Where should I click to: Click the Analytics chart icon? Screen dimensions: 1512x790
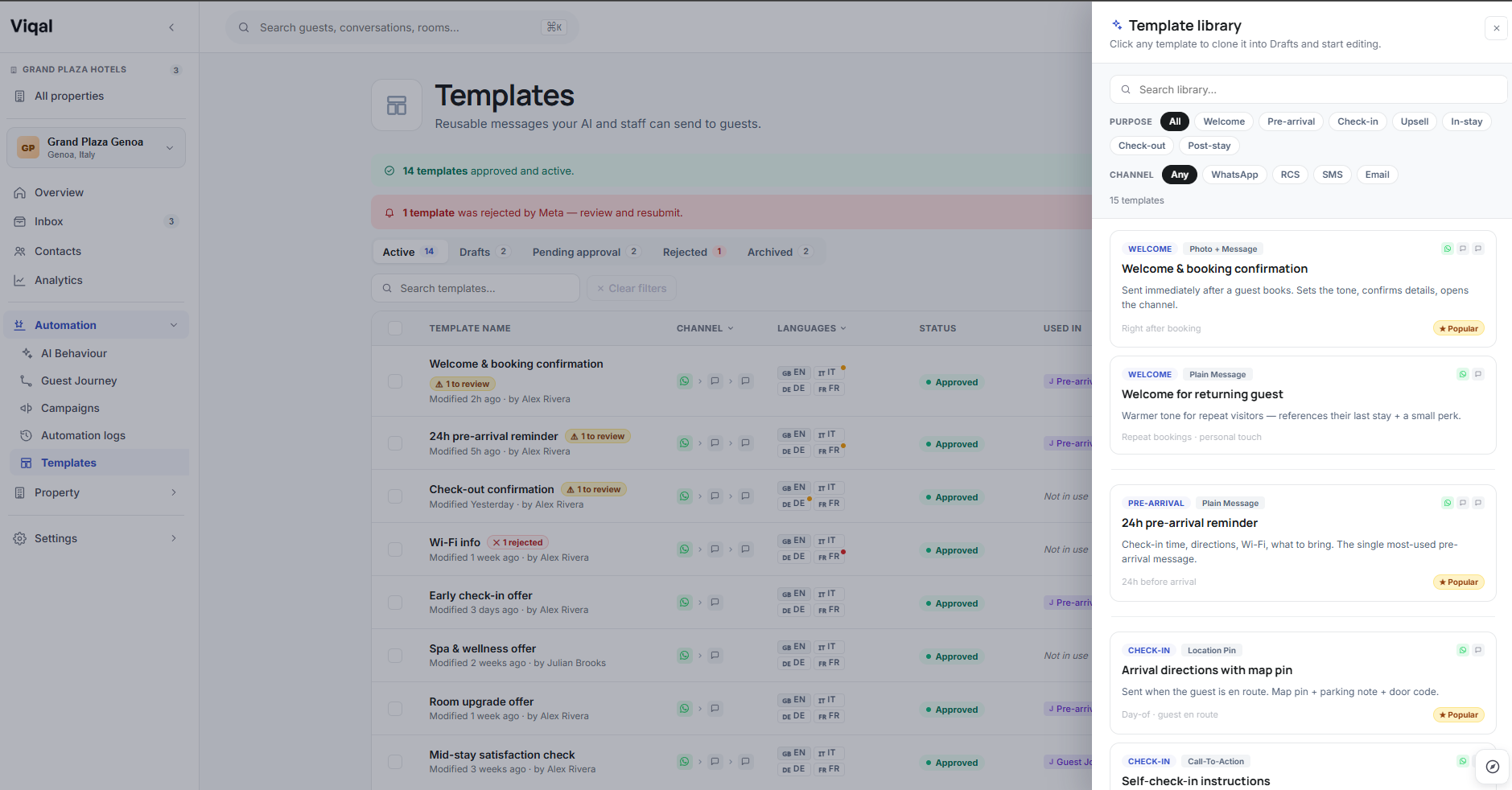pyautogui.click(x=20, y=281)
